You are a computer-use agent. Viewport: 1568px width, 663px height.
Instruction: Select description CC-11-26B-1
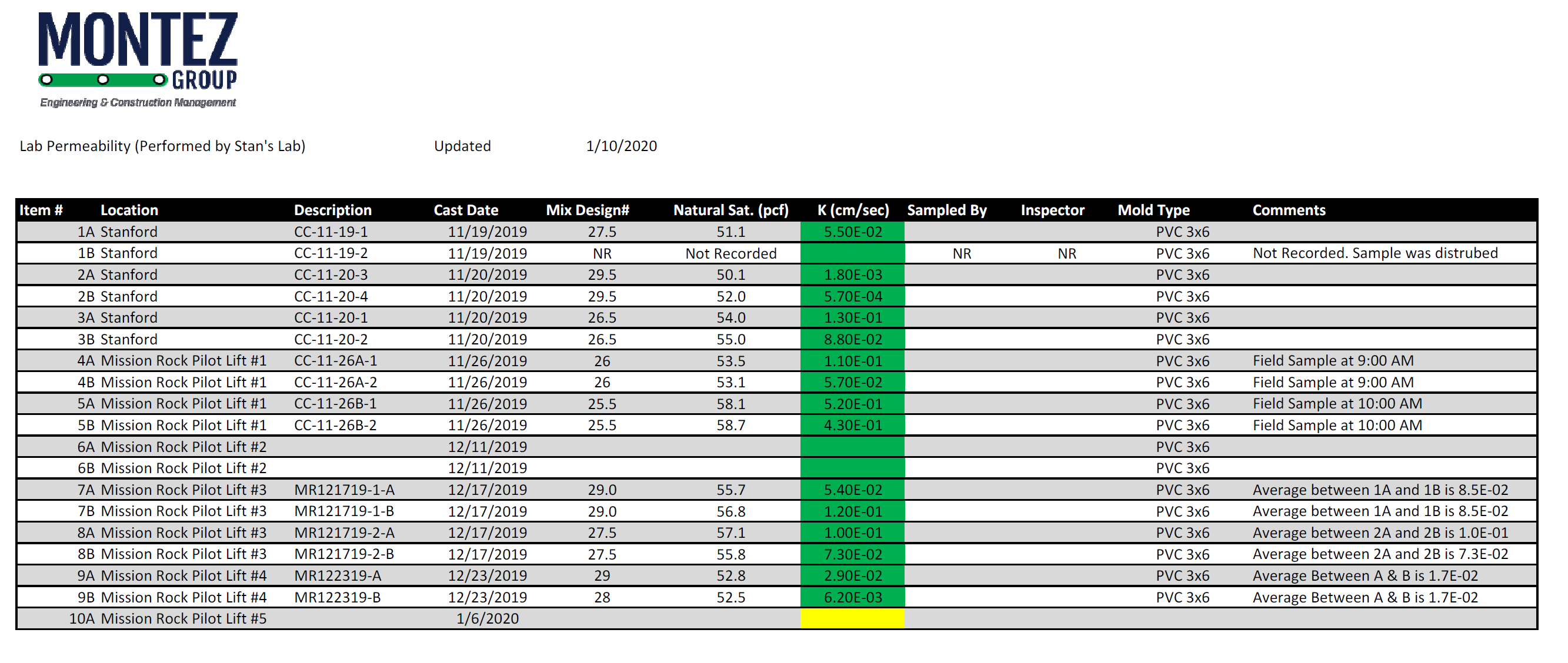click(x=335, y=404)
